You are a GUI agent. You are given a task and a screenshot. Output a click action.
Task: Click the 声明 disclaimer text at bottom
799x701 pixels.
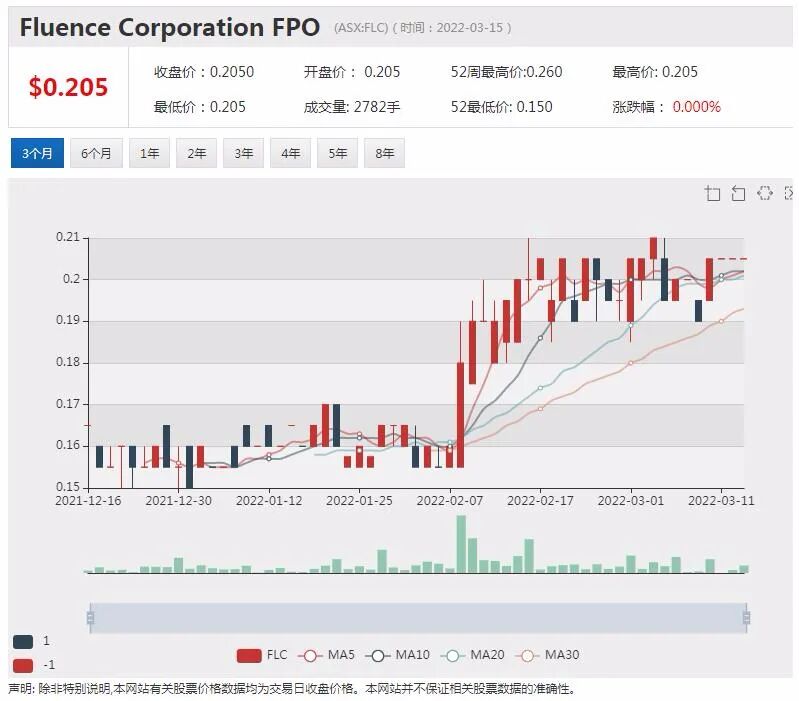click(292, 689)
